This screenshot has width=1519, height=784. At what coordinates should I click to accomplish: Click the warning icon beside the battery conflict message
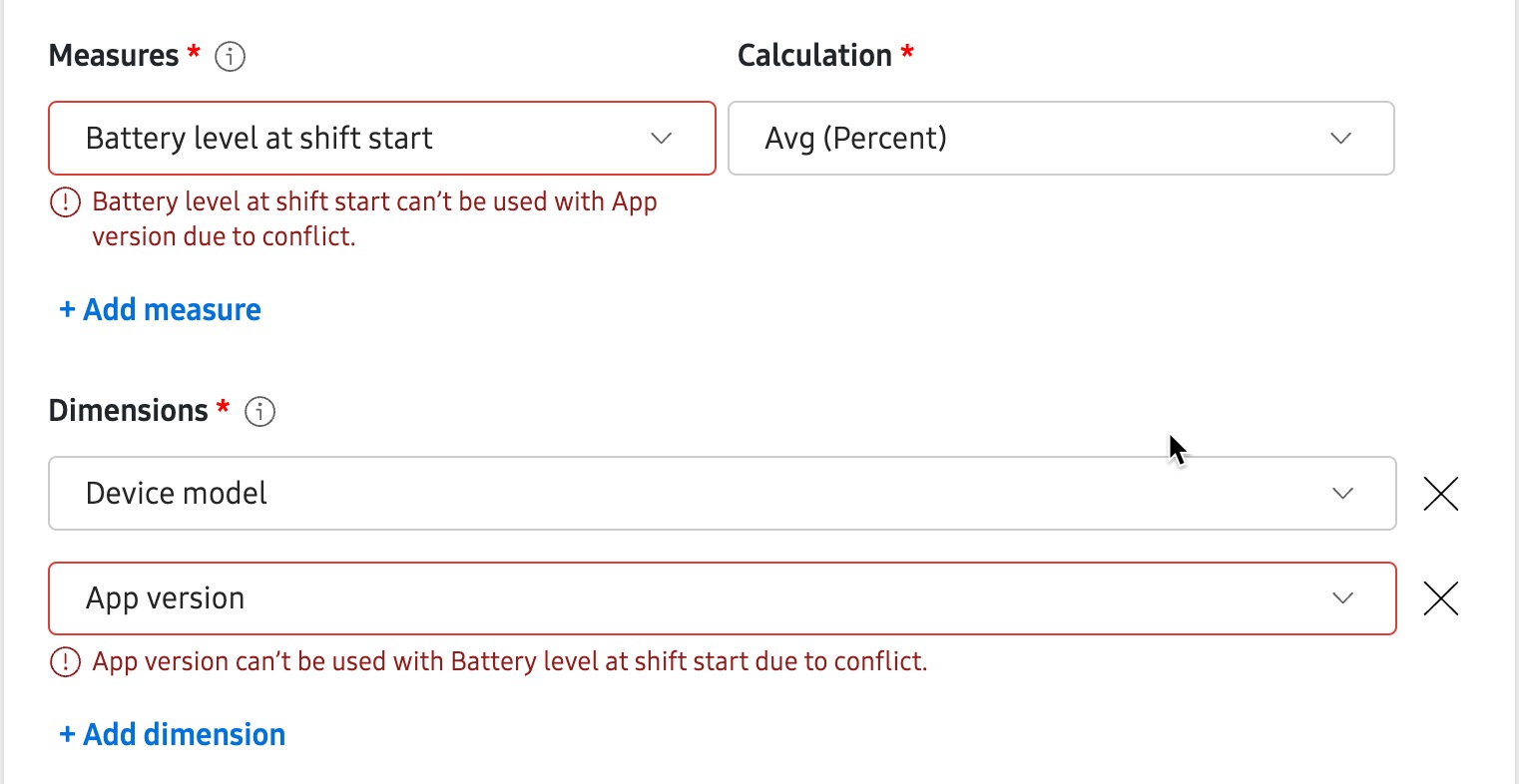[64, 200]
